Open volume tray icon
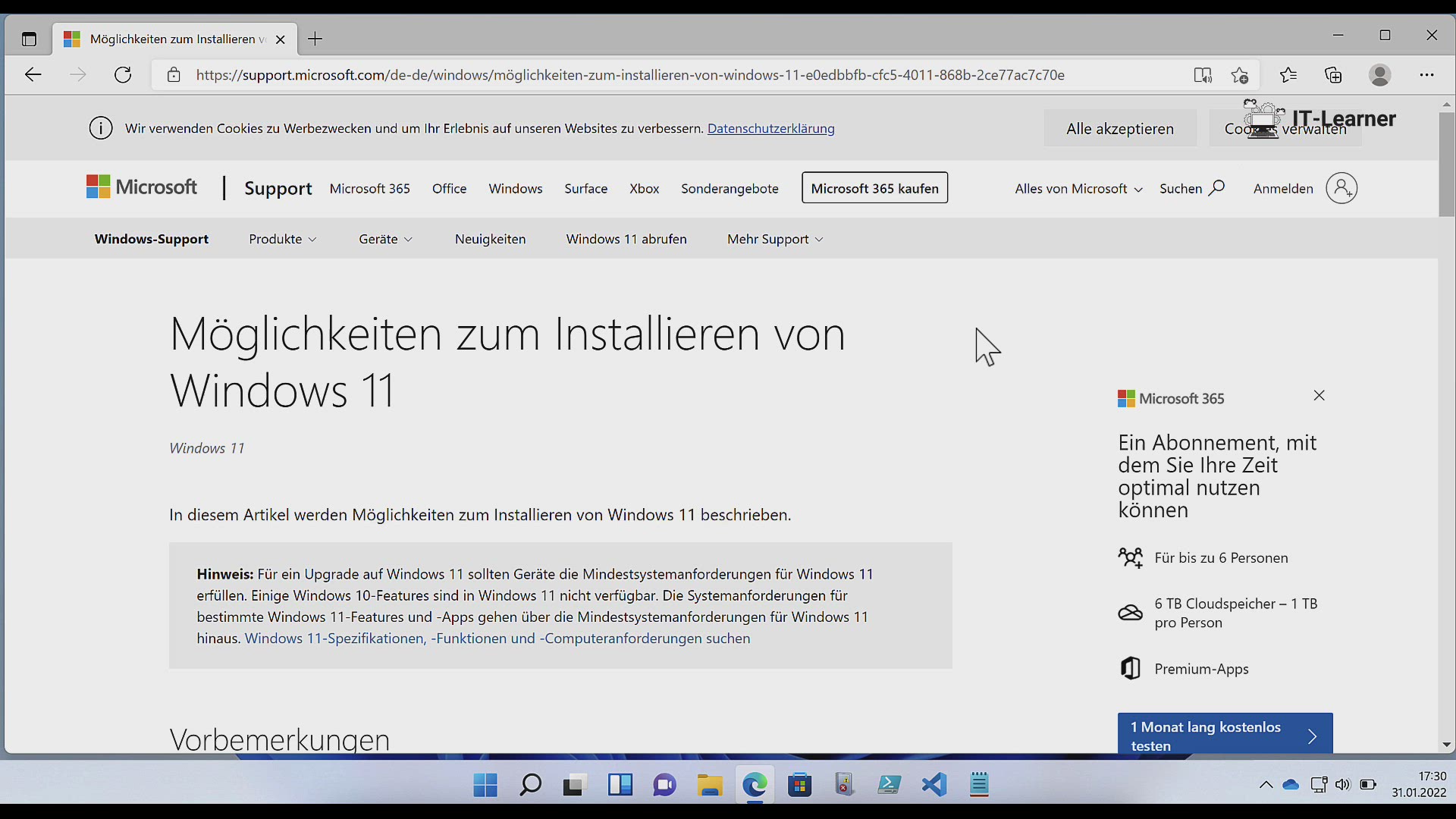Screen dimensions: 1456x819 tap(1343, 785)
